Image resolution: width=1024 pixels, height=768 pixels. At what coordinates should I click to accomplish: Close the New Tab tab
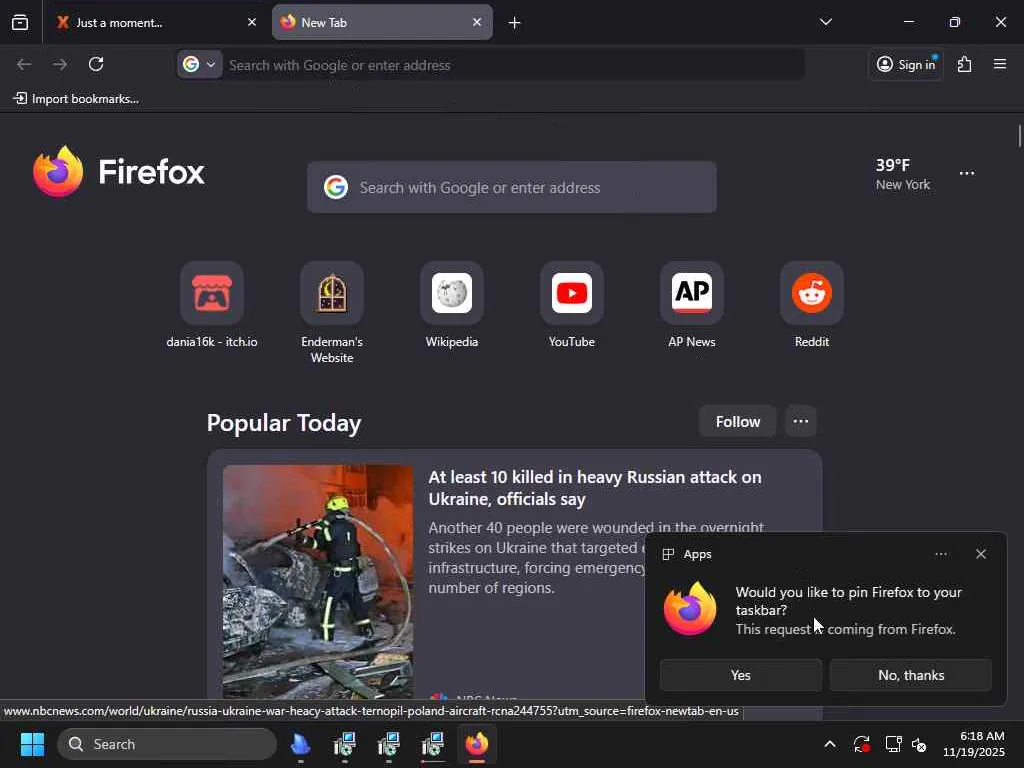pyautogui.click(x=477, y=22)
